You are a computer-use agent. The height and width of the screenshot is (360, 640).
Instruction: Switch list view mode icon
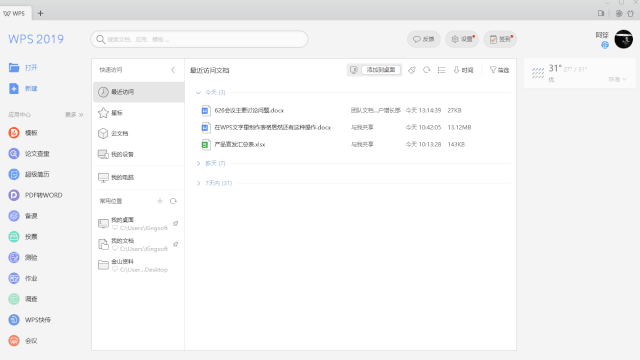click(x=441, y=70)
